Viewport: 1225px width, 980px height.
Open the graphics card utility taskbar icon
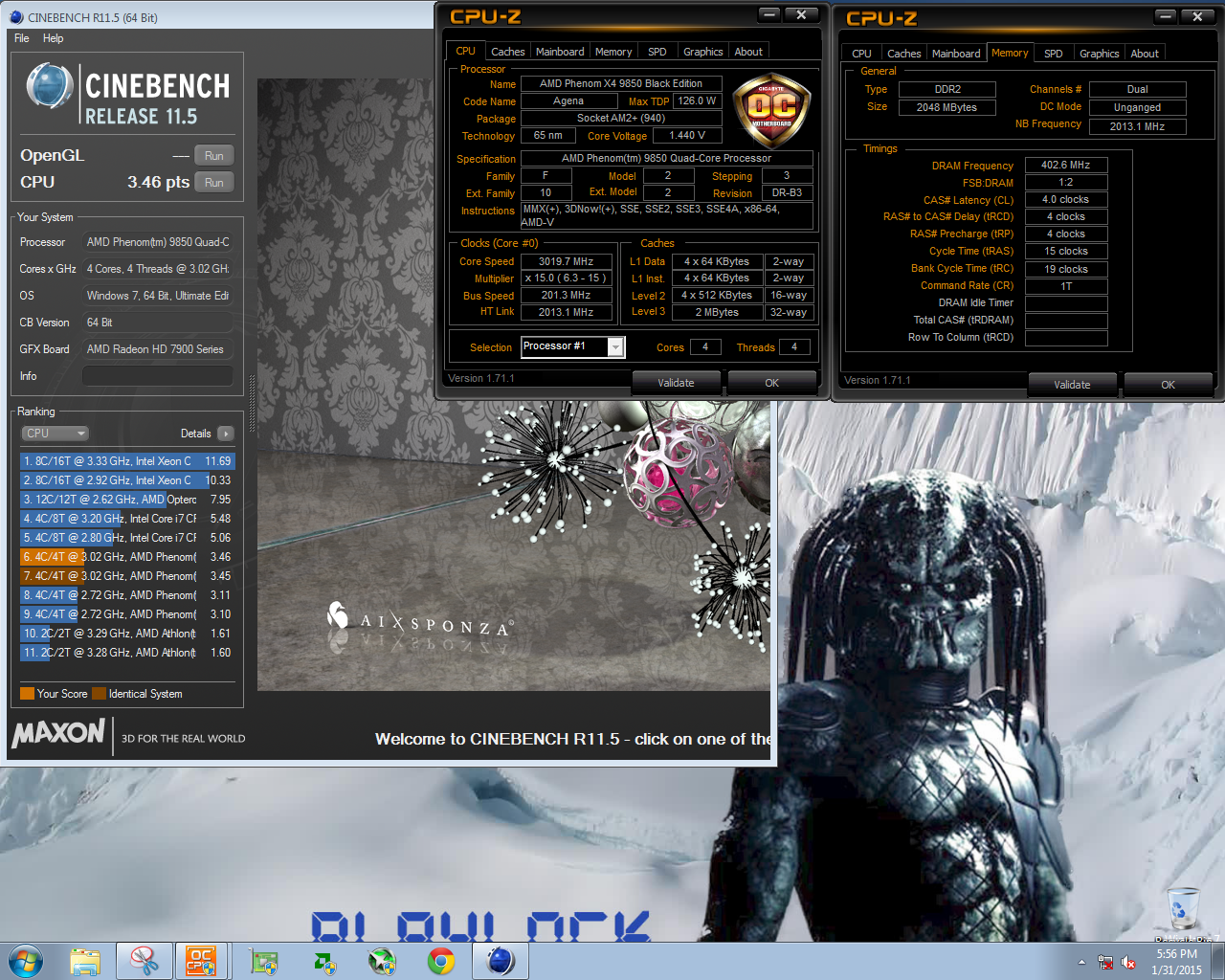click(x=263, y=962)
